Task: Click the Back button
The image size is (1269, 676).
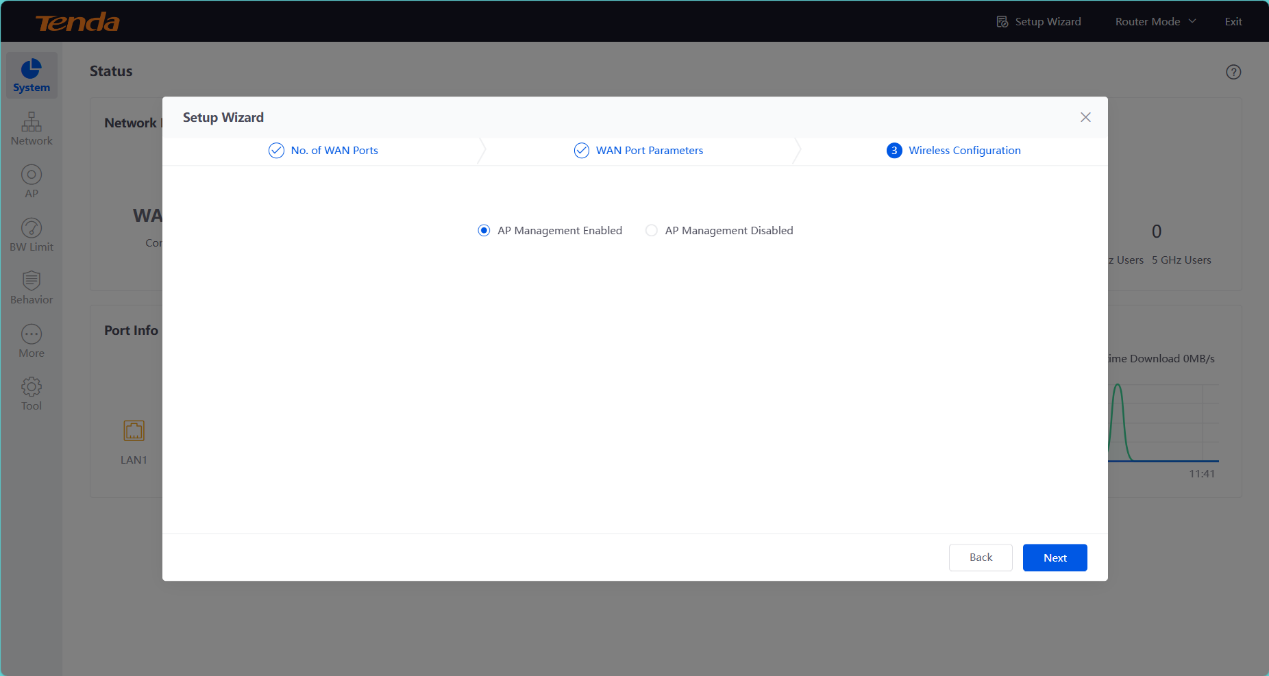Action: click(980, 558)
